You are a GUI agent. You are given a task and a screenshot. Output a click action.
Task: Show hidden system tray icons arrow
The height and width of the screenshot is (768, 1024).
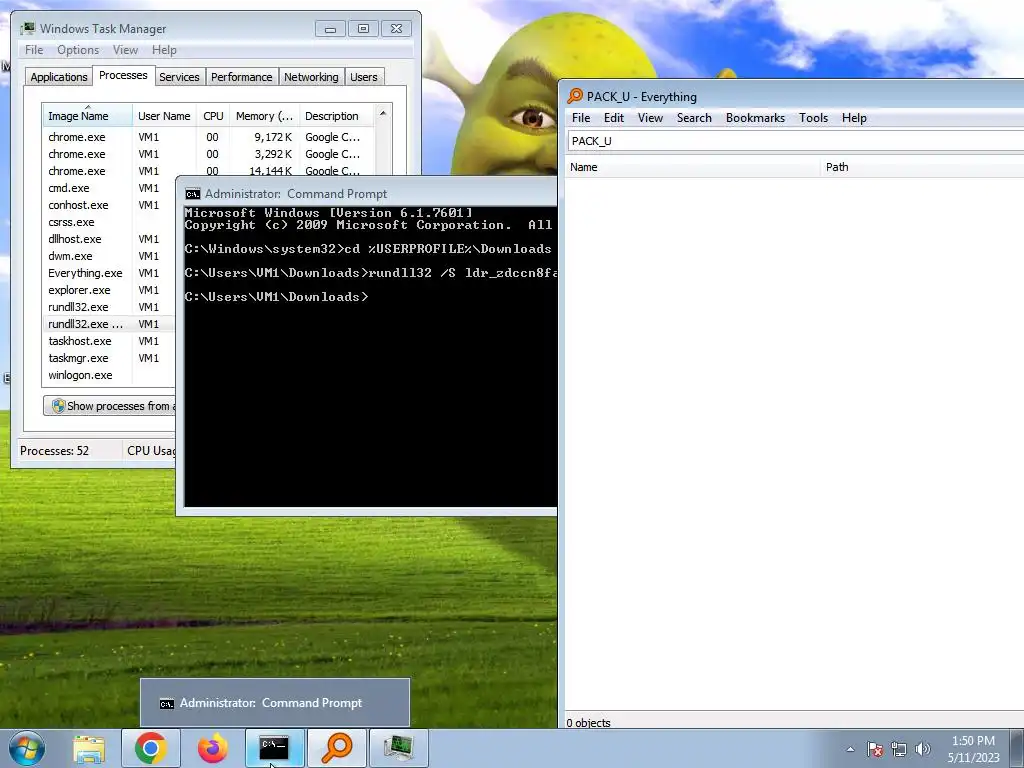[x=850, y=749]
